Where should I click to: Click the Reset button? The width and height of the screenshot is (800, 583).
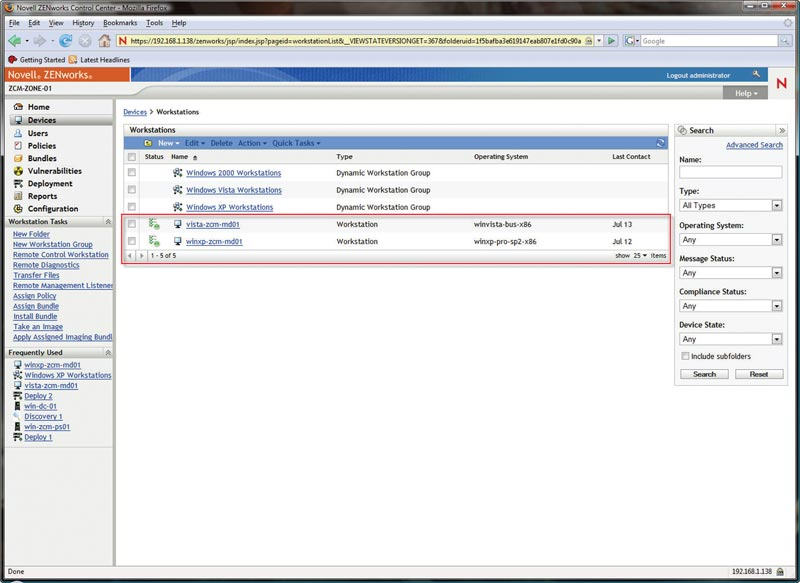[x=759, y=374]
